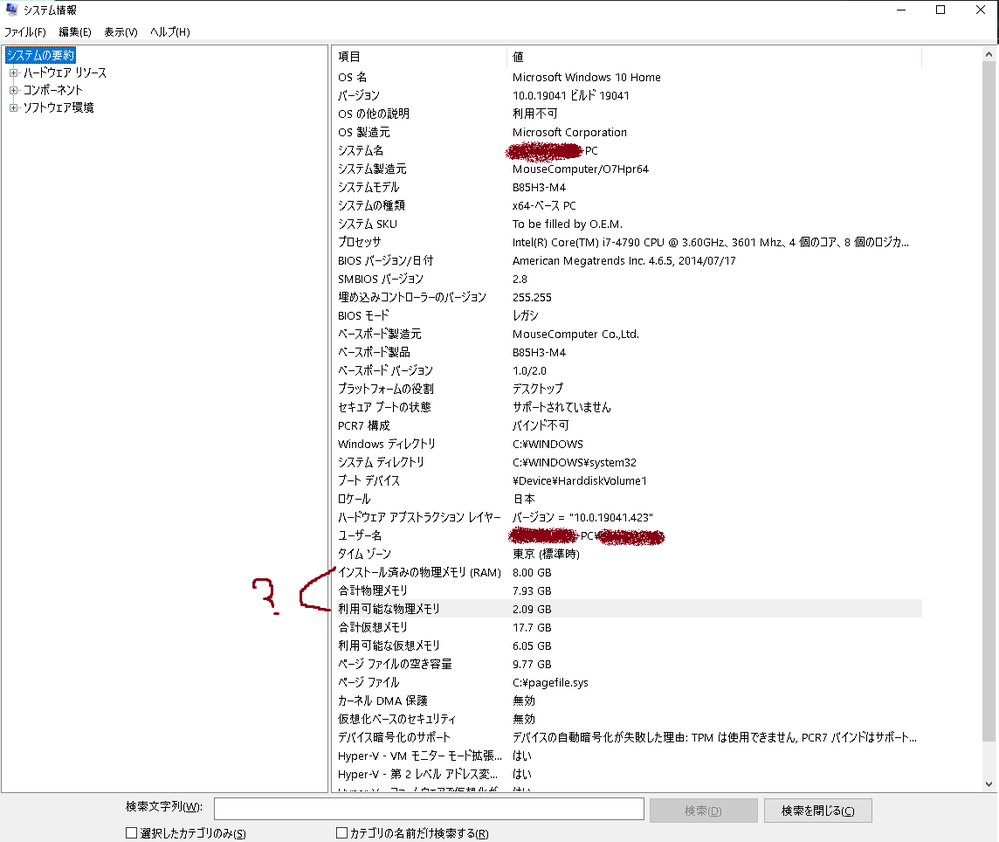Maximize the System Information window
The height and width of the screenshot is (842, 999).
coord(940,10)
